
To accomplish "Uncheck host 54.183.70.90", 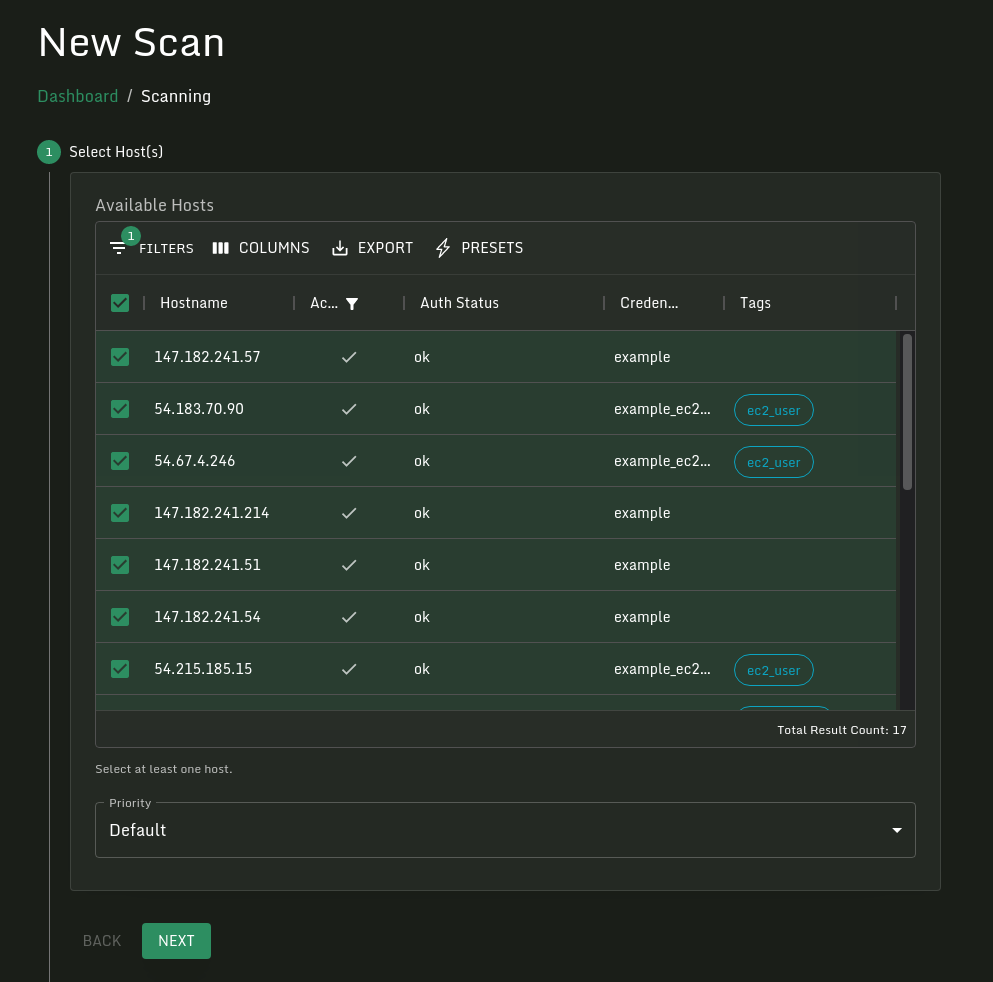I will pos(120,409).
